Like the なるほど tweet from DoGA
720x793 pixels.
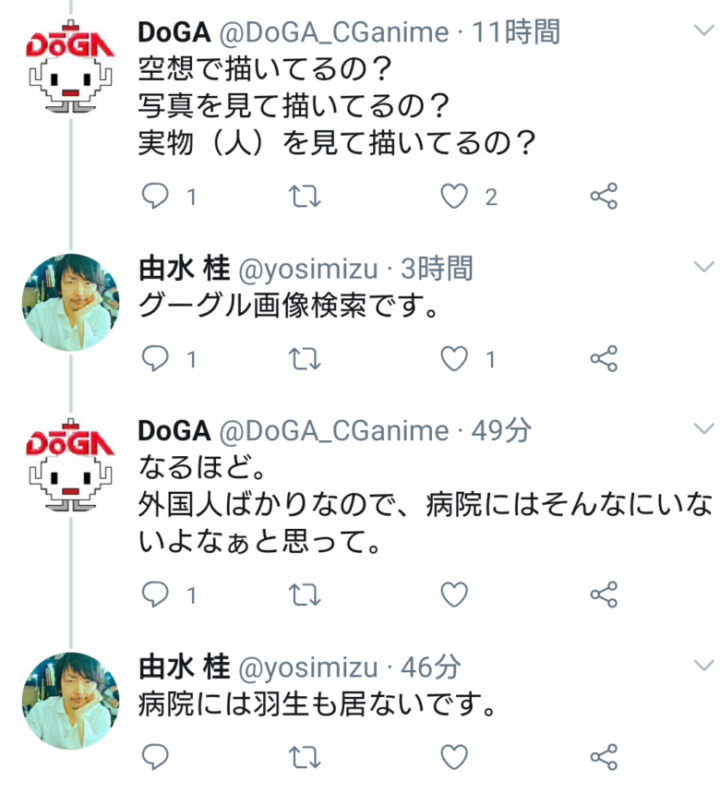[455, 595]
